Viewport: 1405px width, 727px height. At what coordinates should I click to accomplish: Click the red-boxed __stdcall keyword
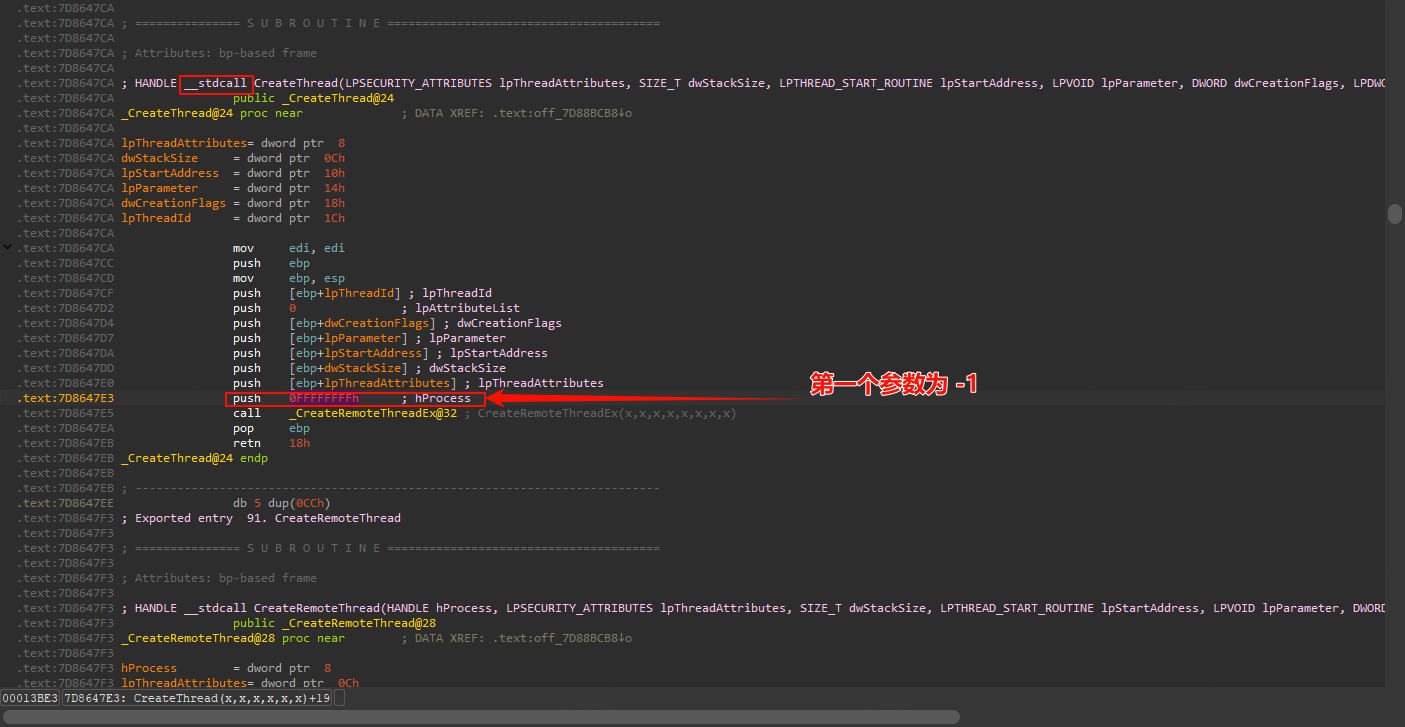(215, 83)
